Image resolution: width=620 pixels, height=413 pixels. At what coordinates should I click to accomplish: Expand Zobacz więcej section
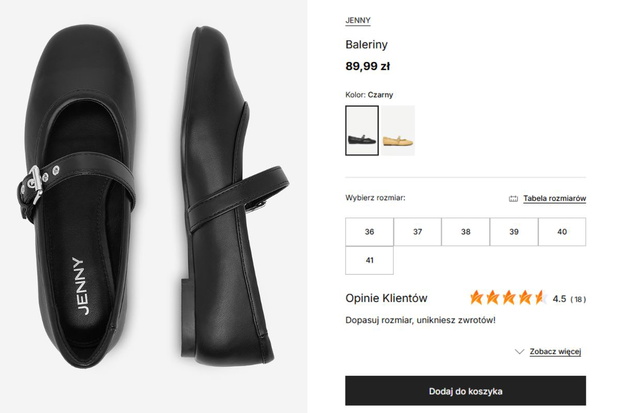[555, 351]
